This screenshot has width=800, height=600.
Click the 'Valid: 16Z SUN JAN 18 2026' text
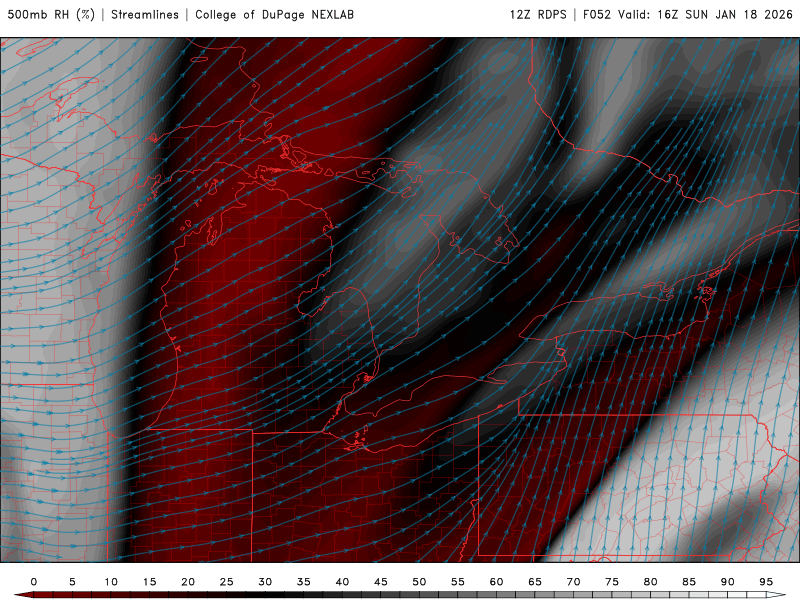pyautogui.click(x=705, y=14)
